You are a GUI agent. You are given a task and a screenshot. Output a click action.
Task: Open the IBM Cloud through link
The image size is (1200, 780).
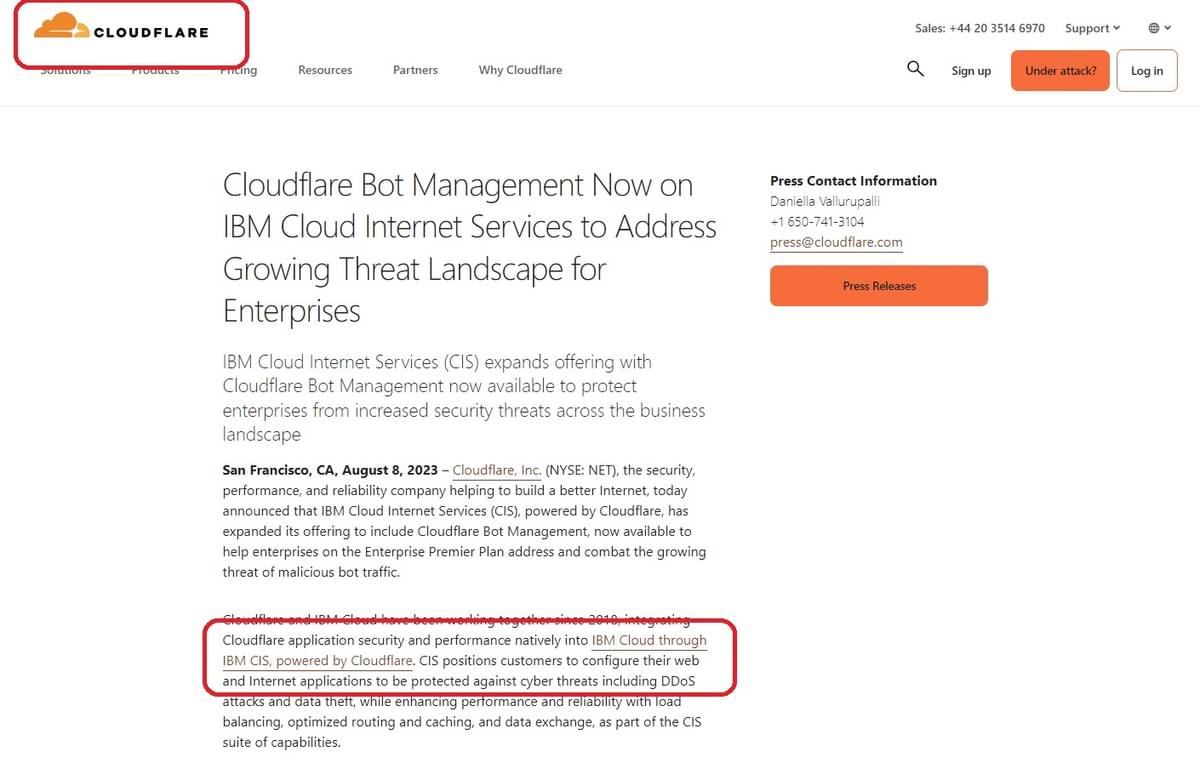tap(649, 640)
